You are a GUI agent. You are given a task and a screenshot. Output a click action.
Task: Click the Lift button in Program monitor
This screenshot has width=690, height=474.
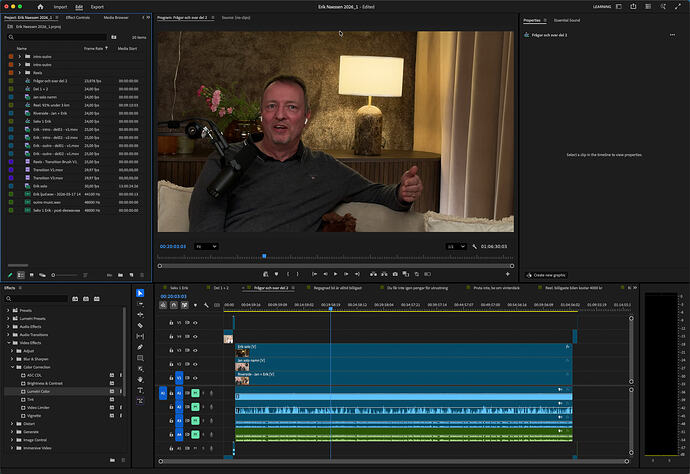tap(373, 274)
